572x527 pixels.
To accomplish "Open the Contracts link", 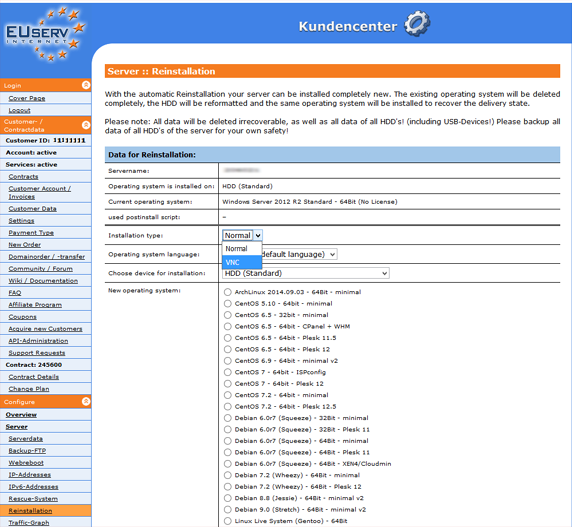I will click(x=23, y=177).
